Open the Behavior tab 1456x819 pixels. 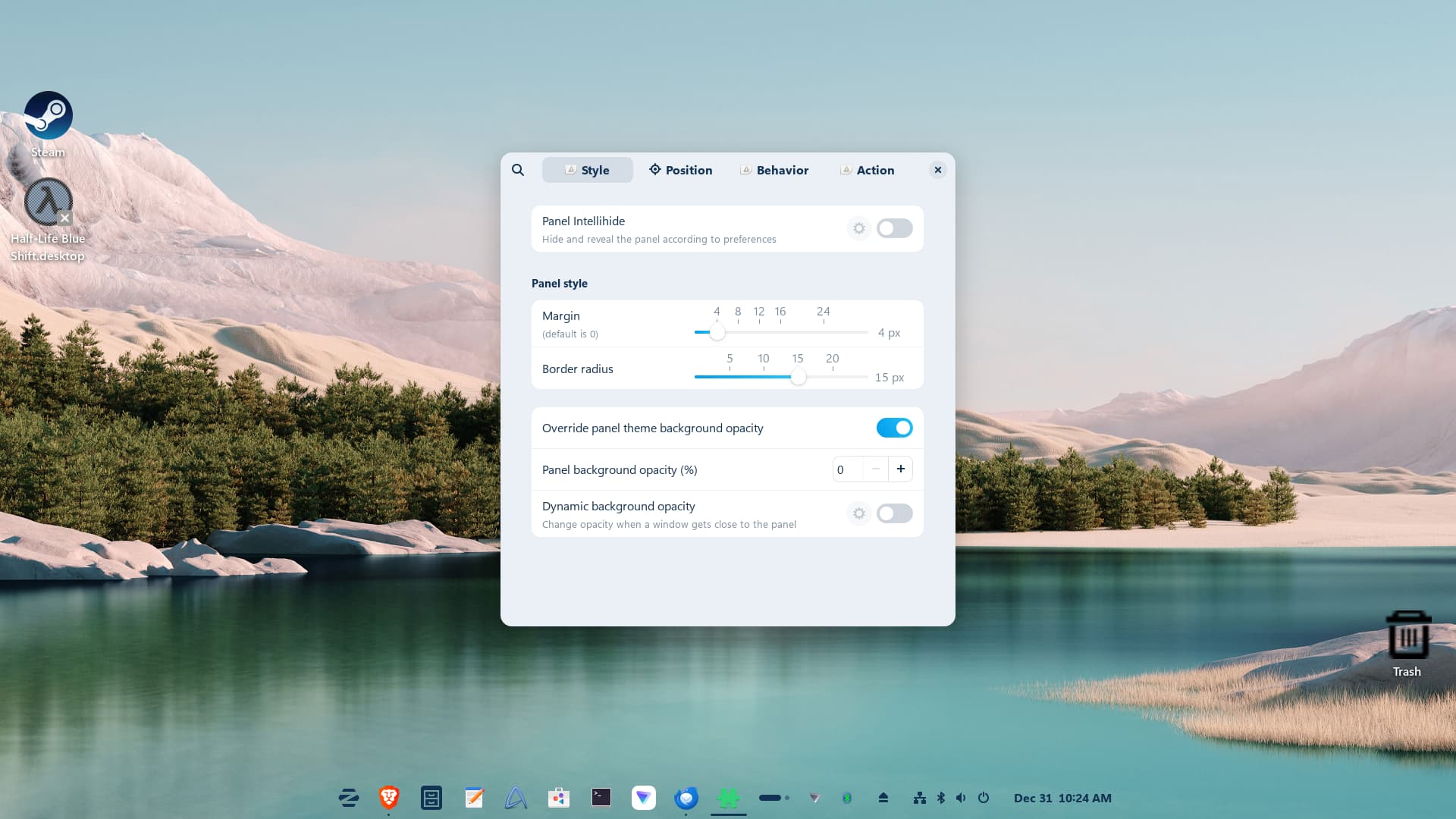point(774,170)
